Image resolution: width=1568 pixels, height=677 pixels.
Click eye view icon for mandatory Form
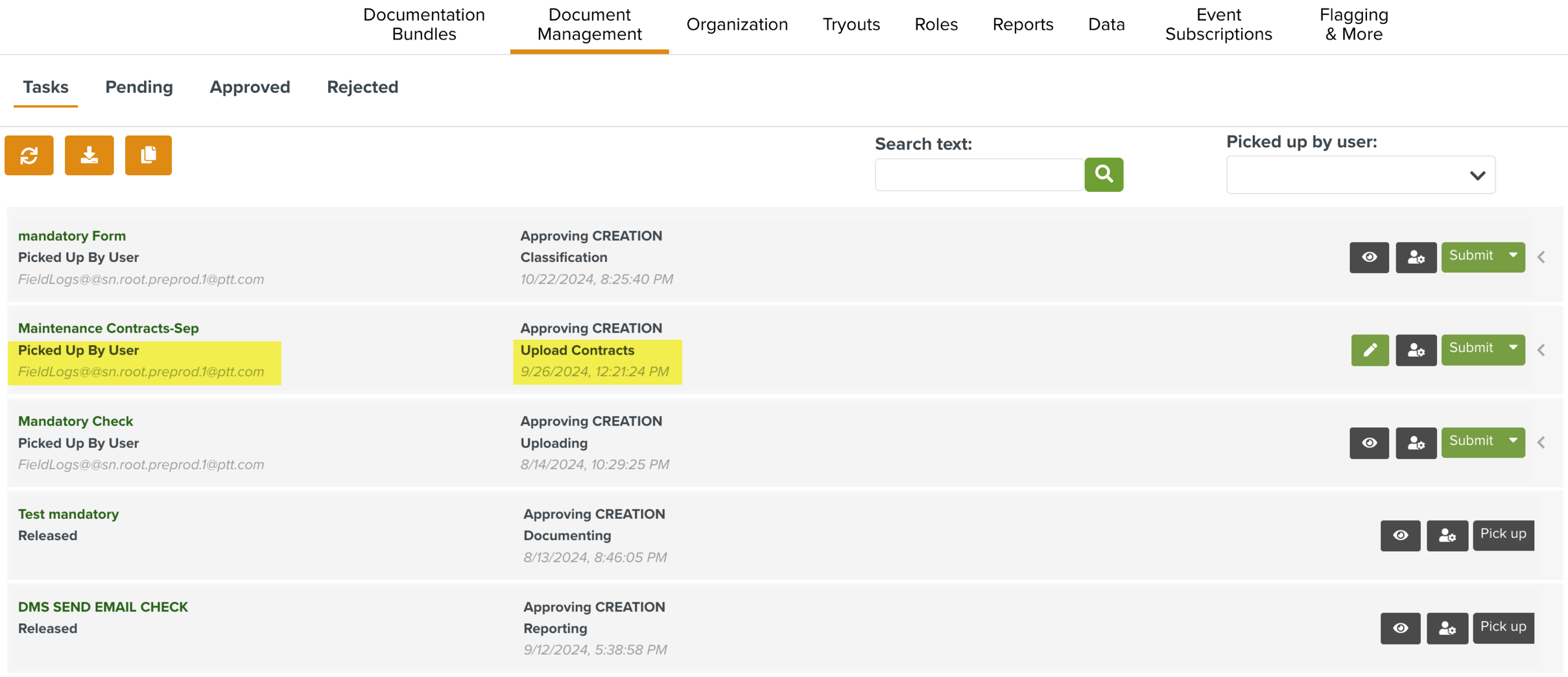click(1369, 257)
